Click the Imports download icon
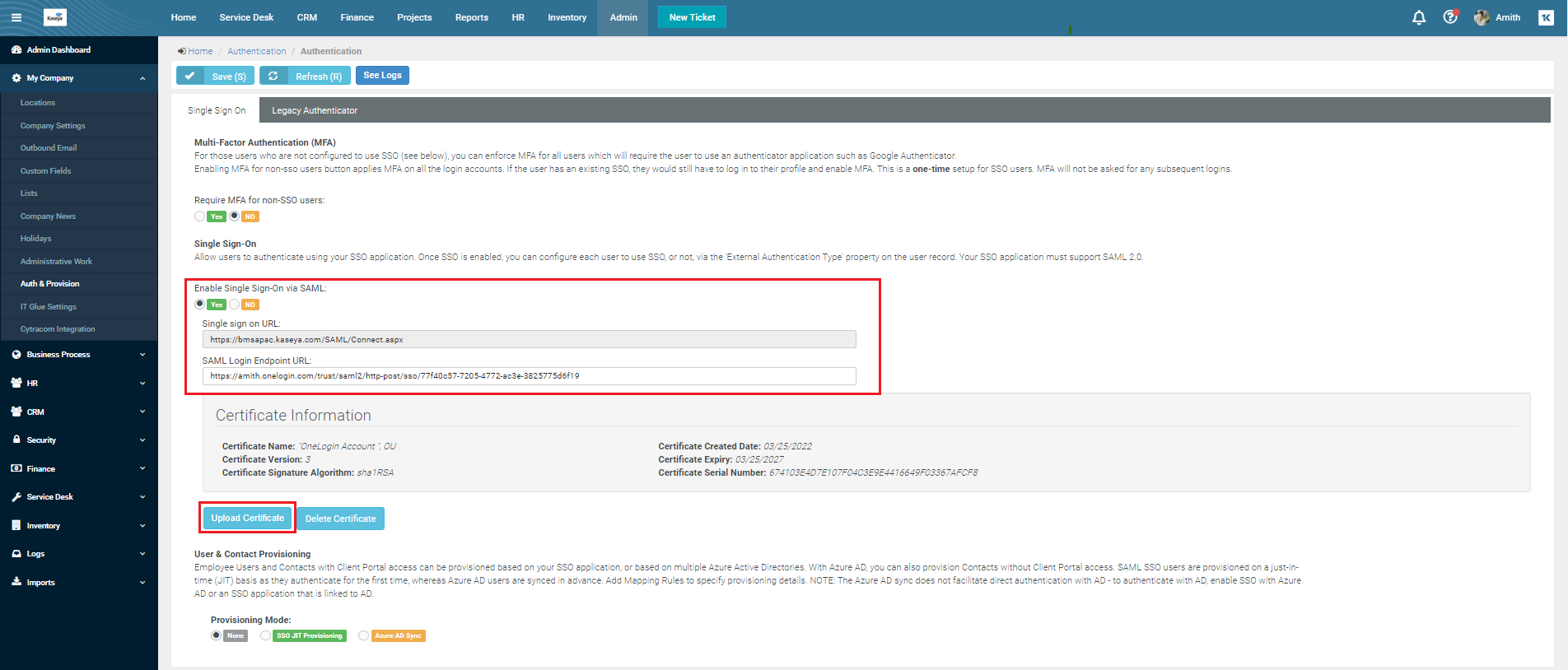Screen dimensions: 1568x670 pos(16,582)
